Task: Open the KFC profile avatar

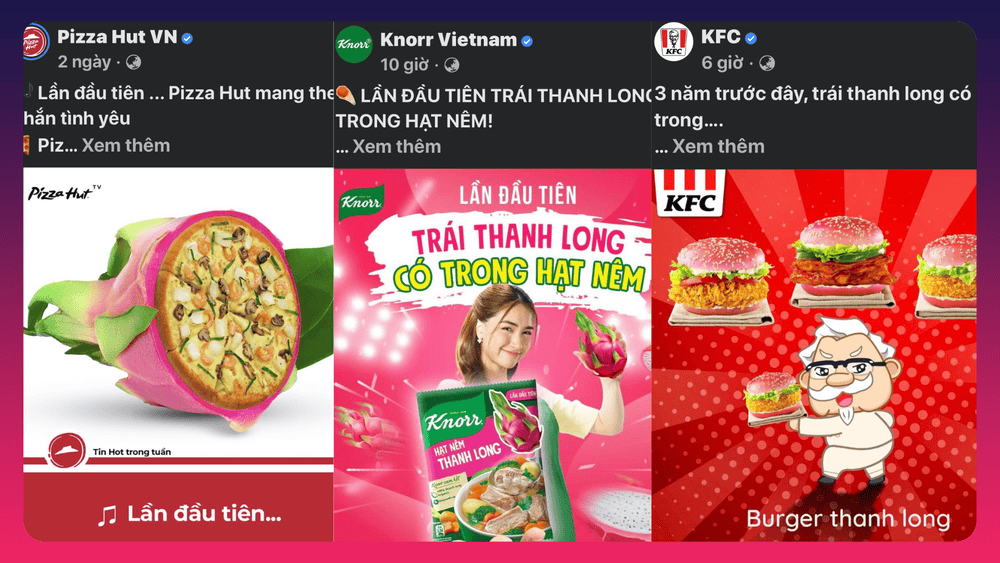Action: click(x=673, y=42)
